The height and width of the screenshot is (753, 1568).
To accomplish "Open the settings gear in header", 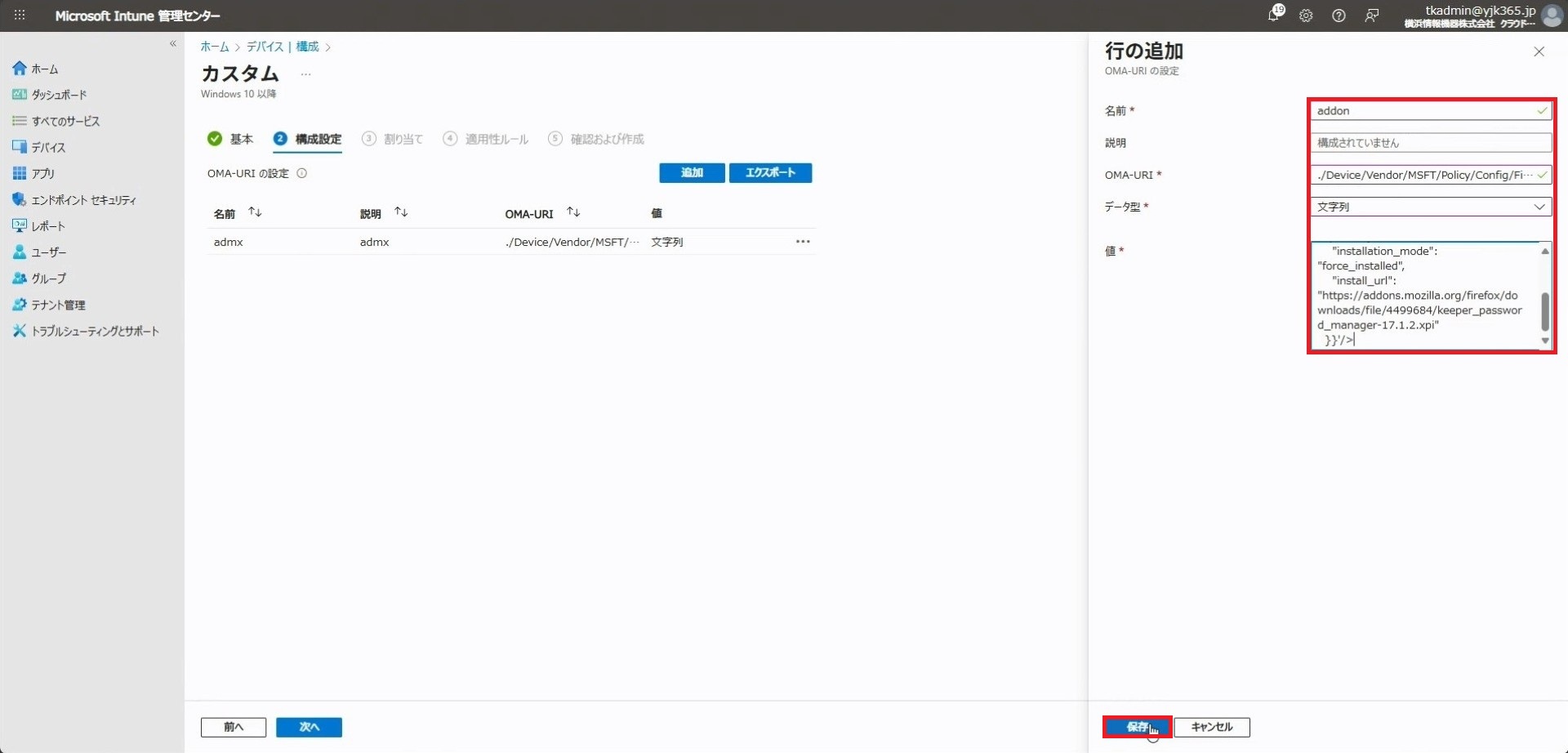I will coord(1306,16).
